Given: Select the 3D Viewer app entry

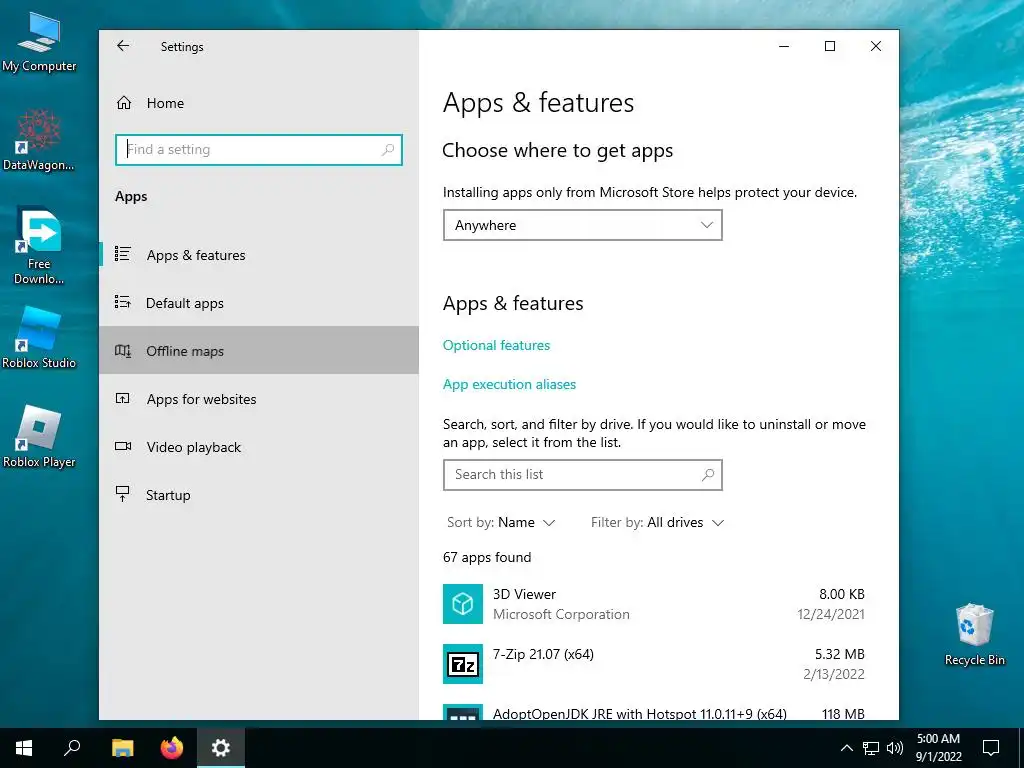Looking at the screenshot, I should (x=654, y=604).
